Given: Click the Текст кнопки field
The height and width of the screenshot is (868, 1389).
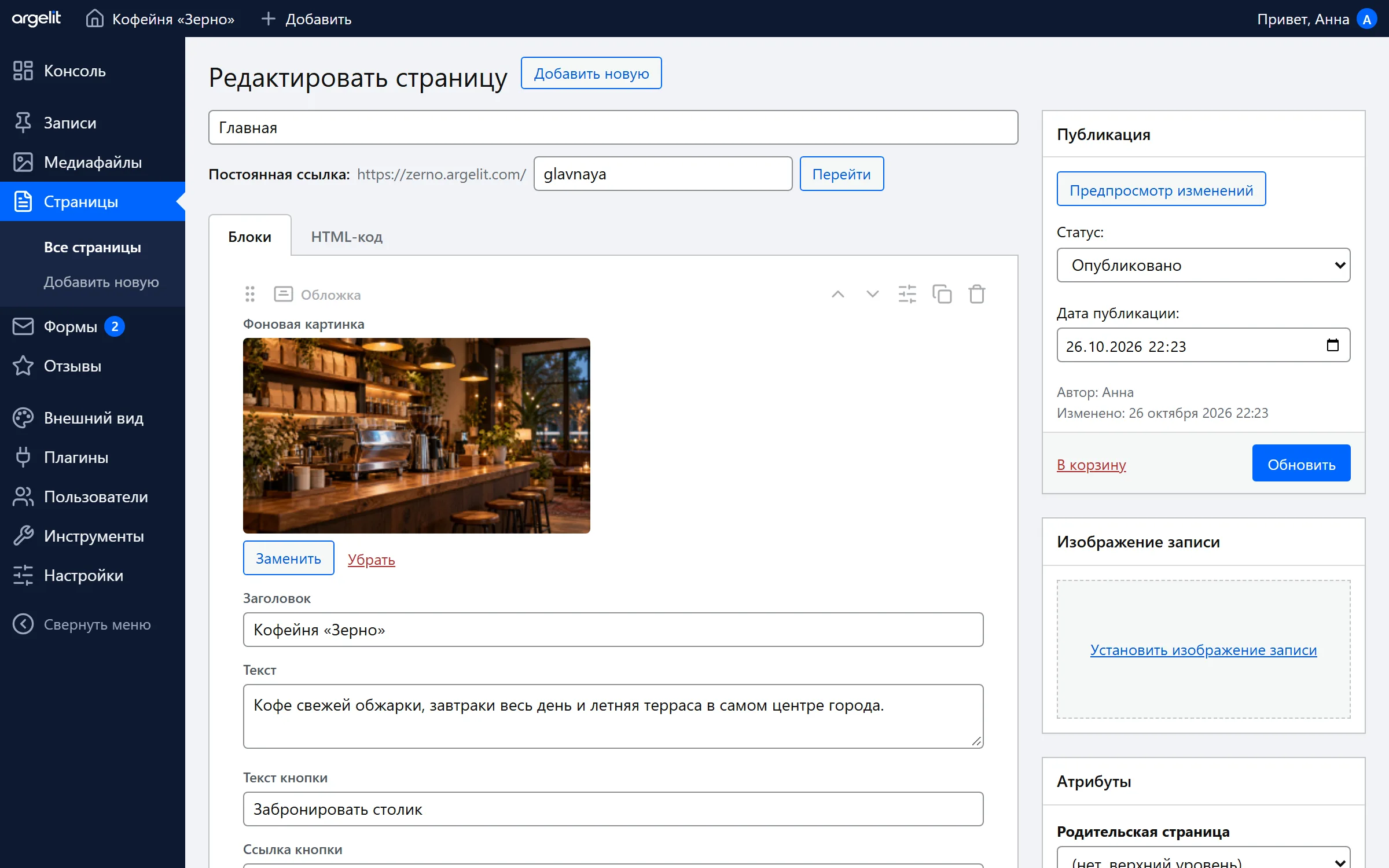Looking at the screenshot, I should click(x=613, y=809).
